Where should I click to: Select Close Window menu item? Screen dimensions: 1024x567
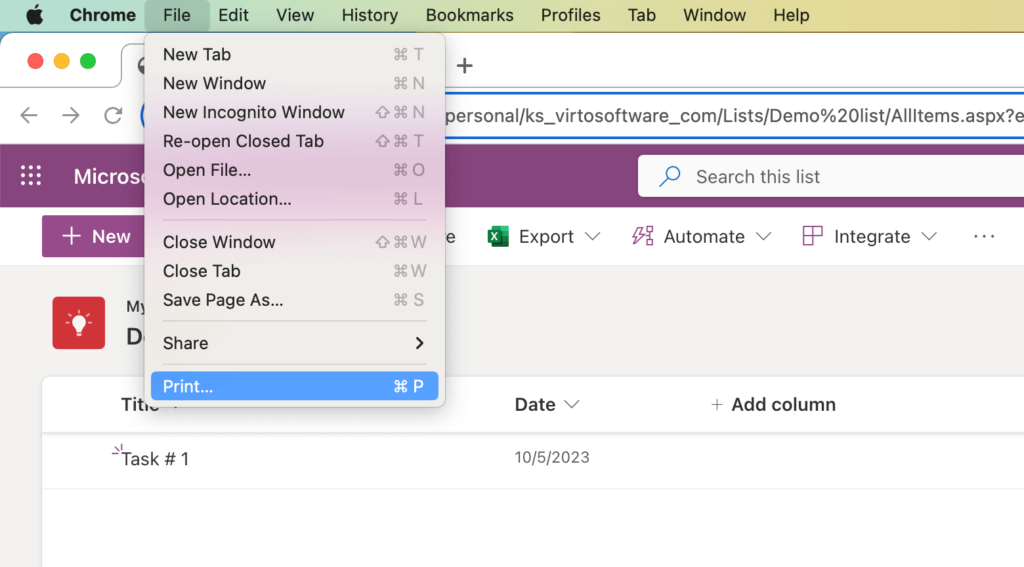[x=294, y=242]
